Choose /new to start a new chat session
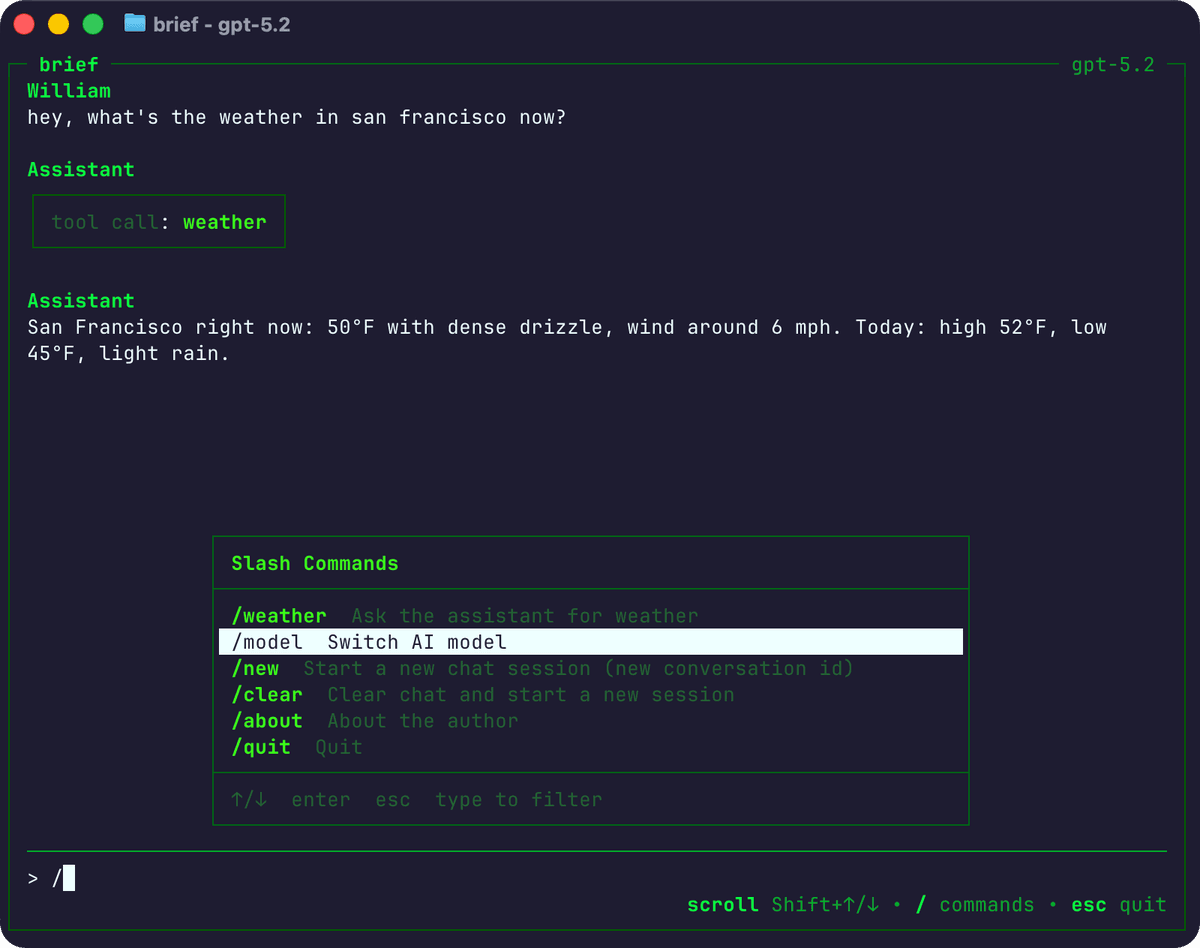Image resolution: width=1200 pixels, height=948 pixels. point(255,668)
